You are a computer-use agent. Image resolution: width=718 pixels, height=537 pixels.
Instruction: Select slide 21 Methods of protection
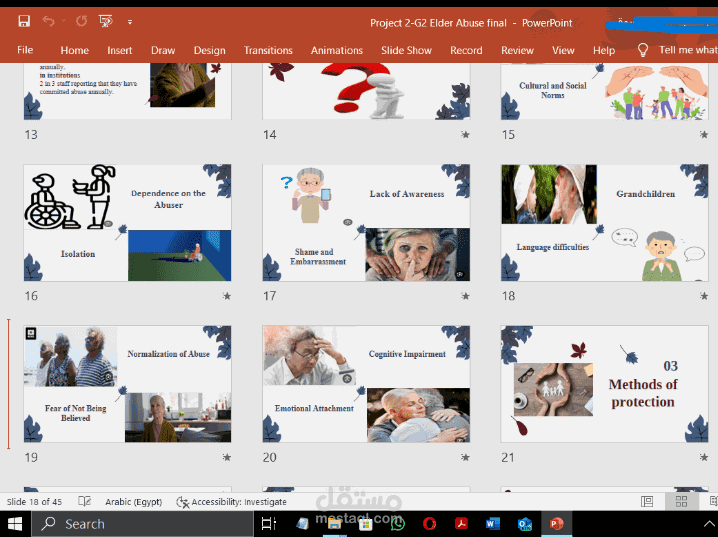click(604, 384)
